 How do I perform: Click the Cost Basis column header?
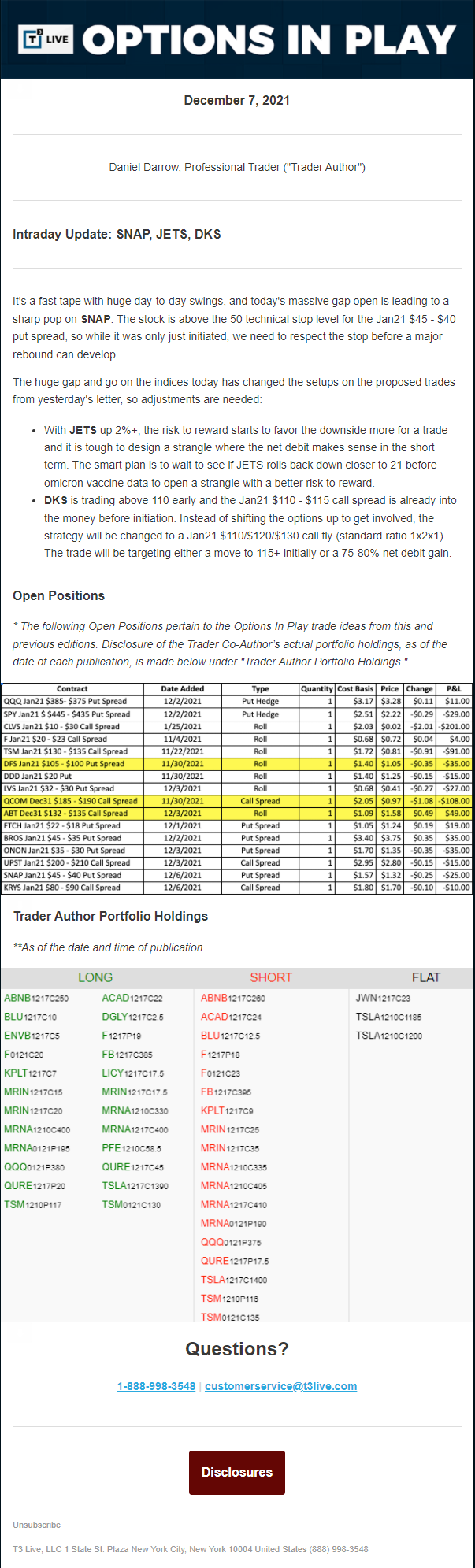(x=355, y=688)
